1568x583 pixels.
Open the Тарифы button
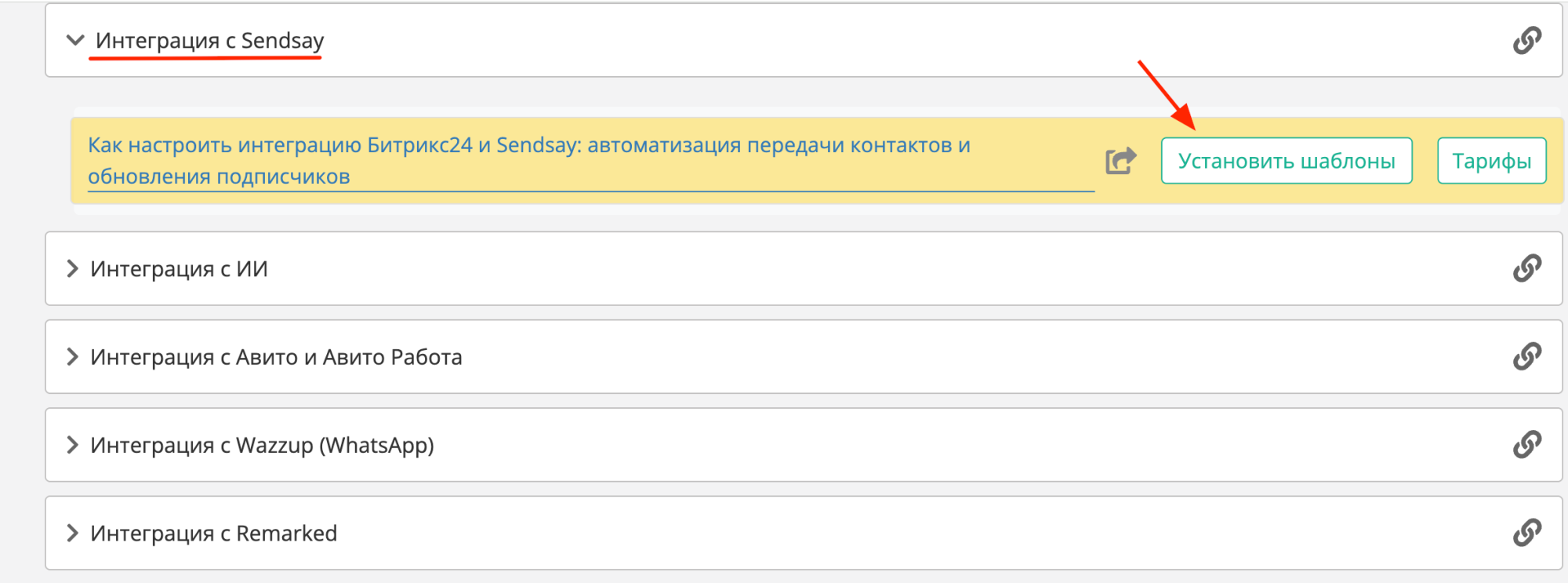click(x=1491, y=161)
